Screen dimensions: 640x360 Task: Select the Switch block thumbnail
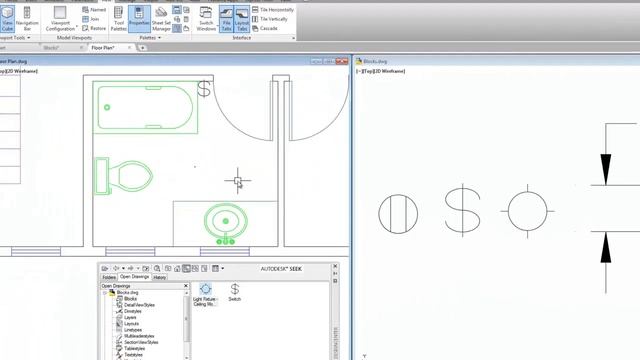click(x=235, y=292)
